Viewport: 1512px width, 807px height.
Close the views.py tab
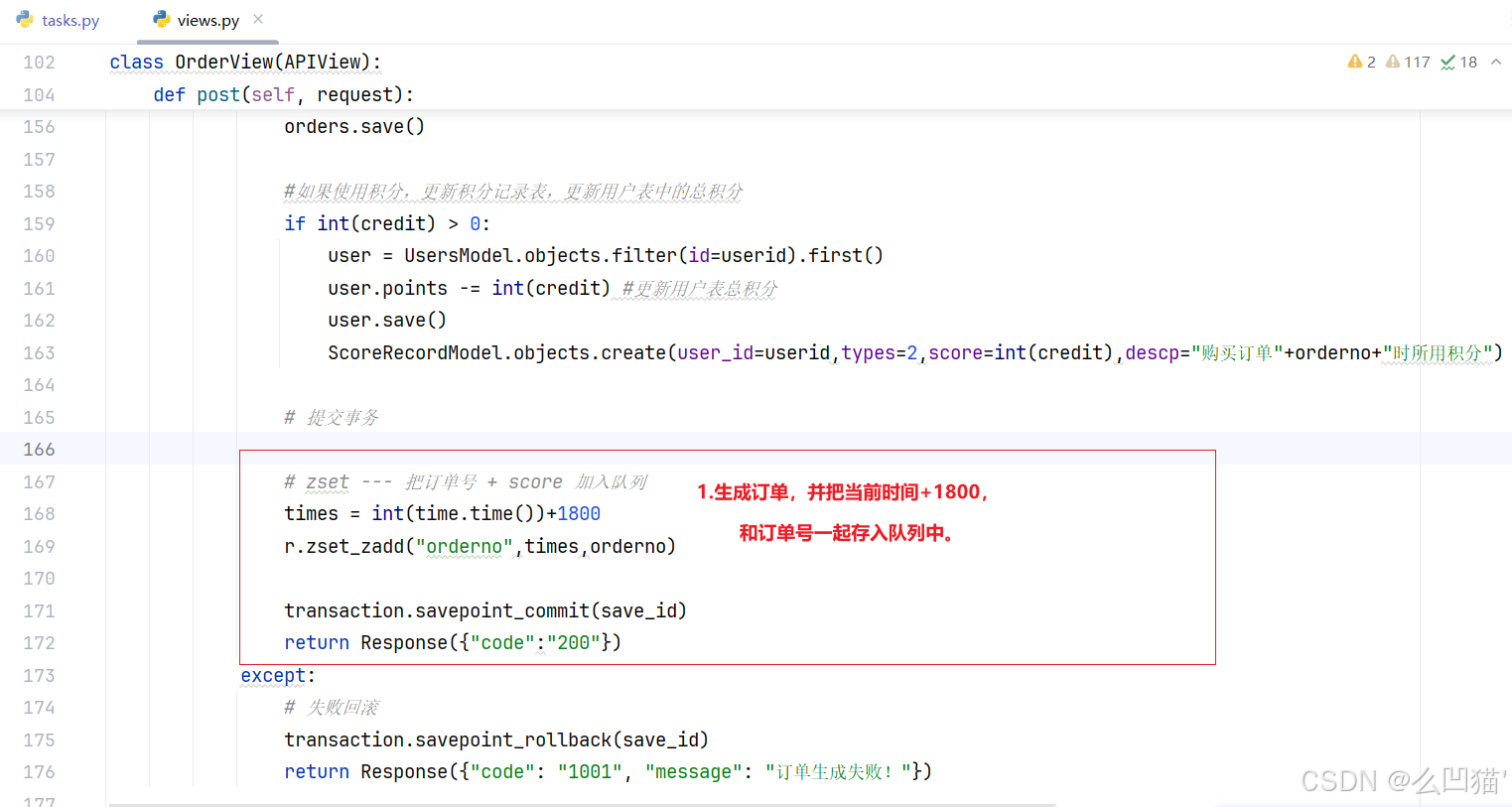[258, 19]
